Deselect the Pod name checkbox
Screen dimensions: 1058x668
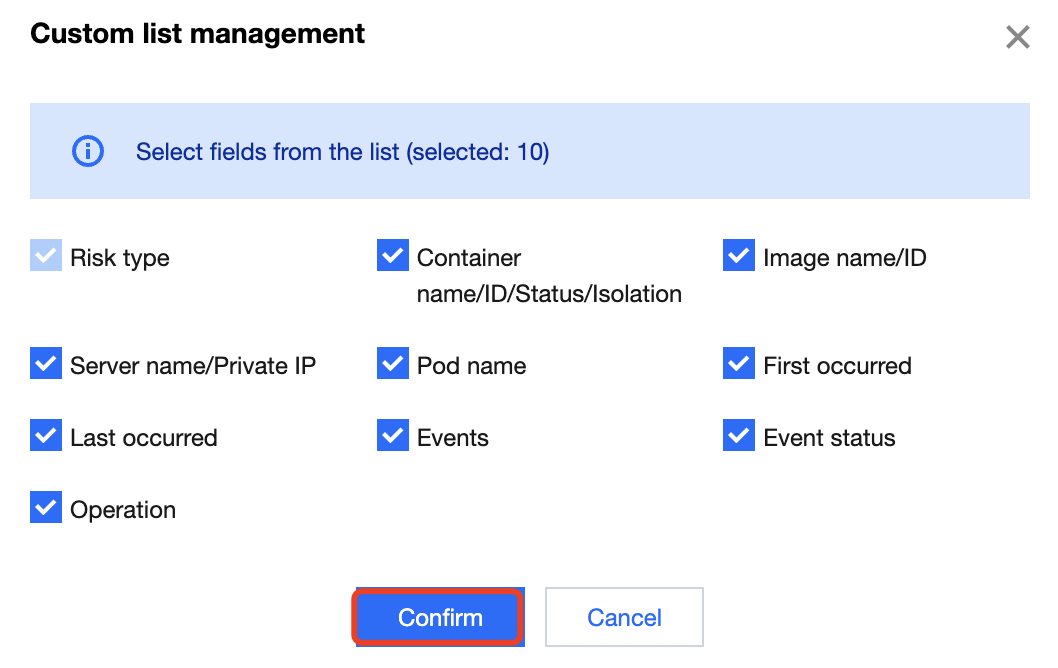(x=393, y=364)
